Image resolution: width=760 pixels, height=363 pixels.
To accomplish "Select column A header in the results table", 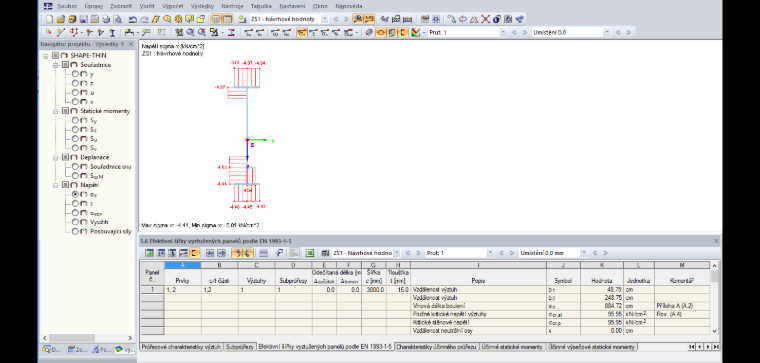I will pos(182,265).
